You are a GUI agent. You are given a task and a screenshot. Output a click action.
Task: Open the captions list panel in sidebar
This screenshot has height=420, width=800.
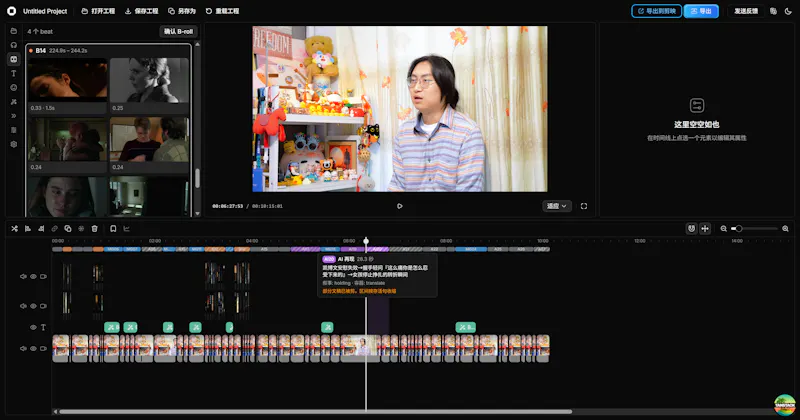click(14, 130)
